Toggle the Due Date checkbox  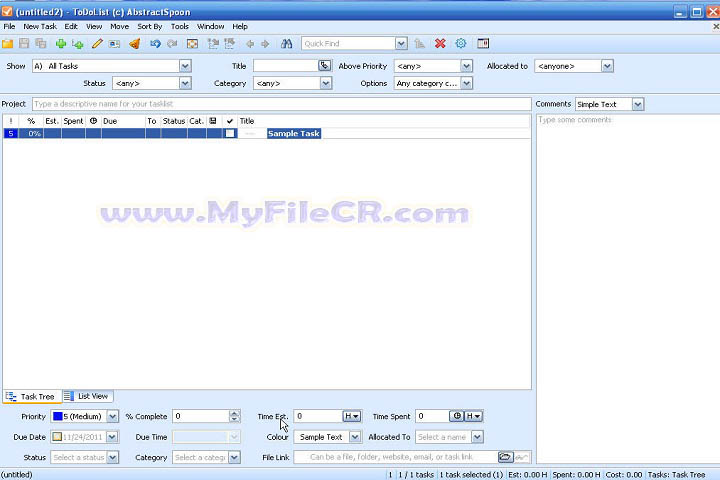[56, 437]
